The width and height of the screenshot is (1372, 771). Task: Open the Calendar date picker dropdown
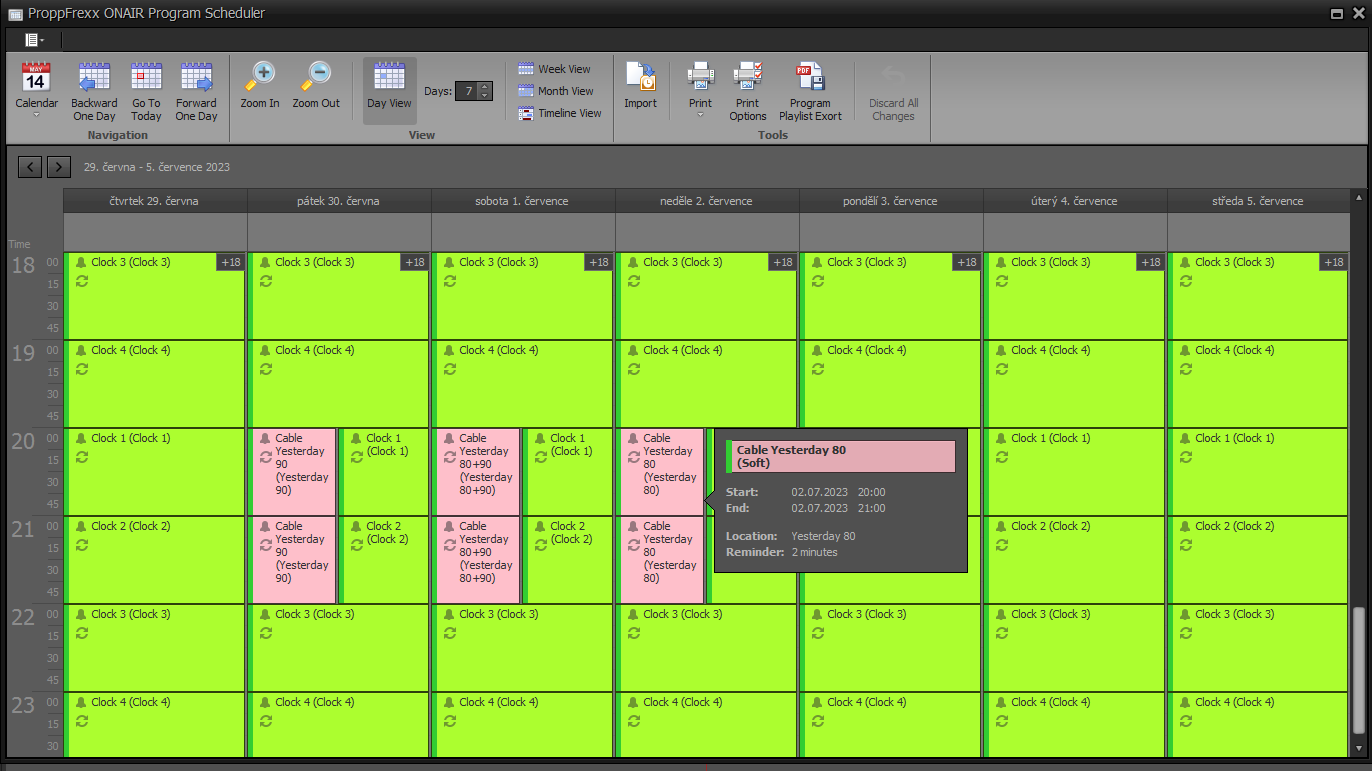pyautogui.click(x=36, y=90)
